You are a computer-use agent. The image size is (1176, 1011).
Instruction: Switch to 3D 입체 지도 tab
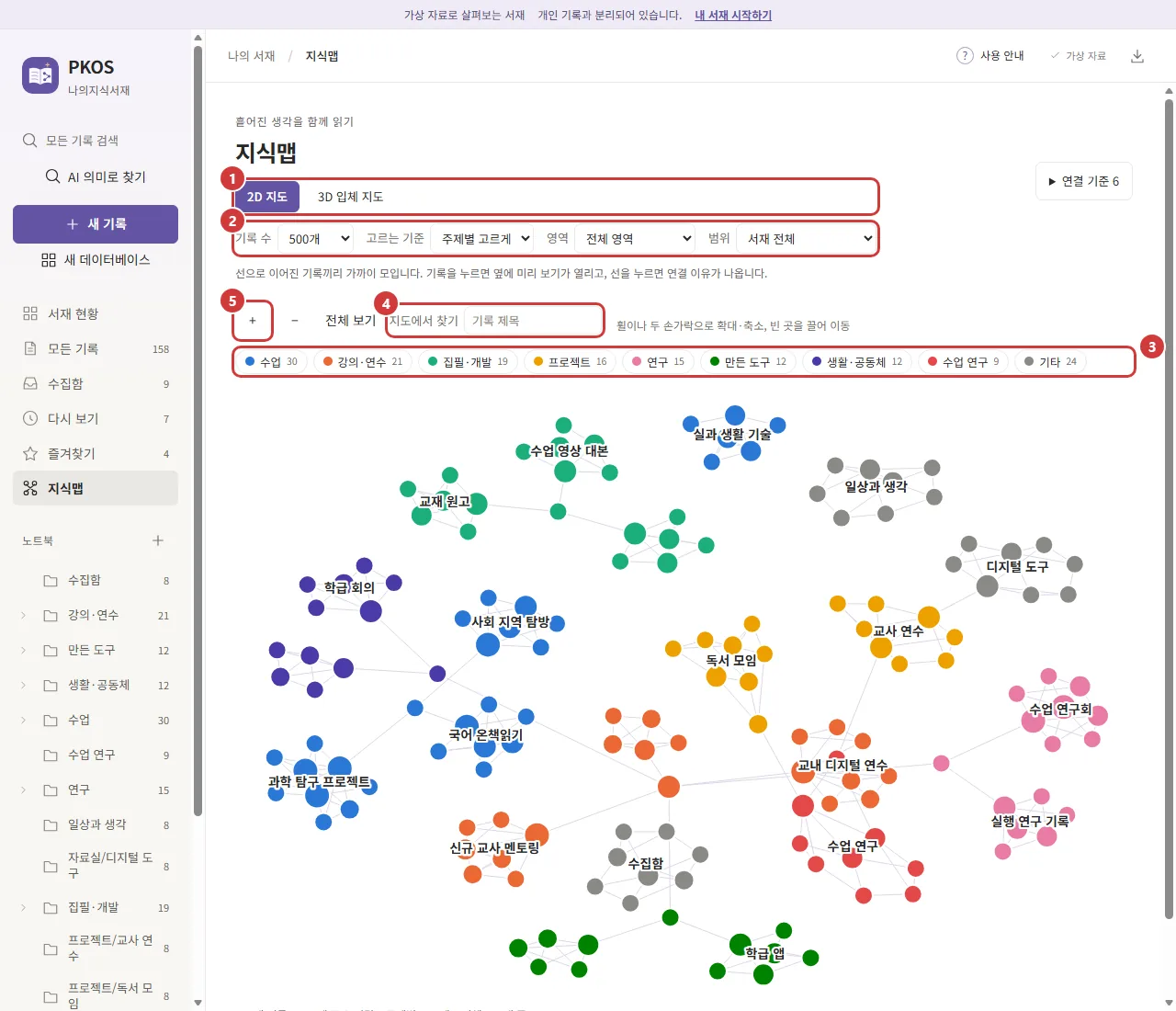pyautogui.click(x=350, y=197)
